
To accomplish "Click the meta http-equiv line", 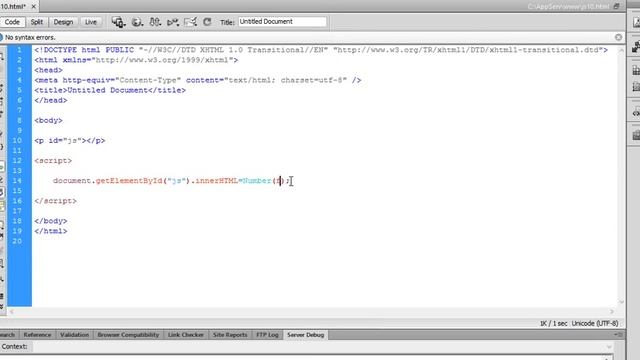I will [198, 80].
